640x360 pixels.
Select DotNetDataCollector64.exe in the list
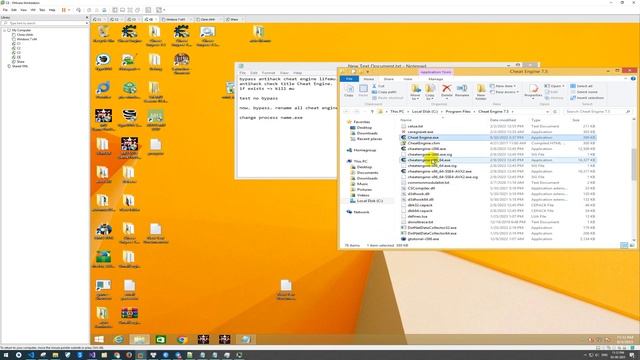coord(432,233)
